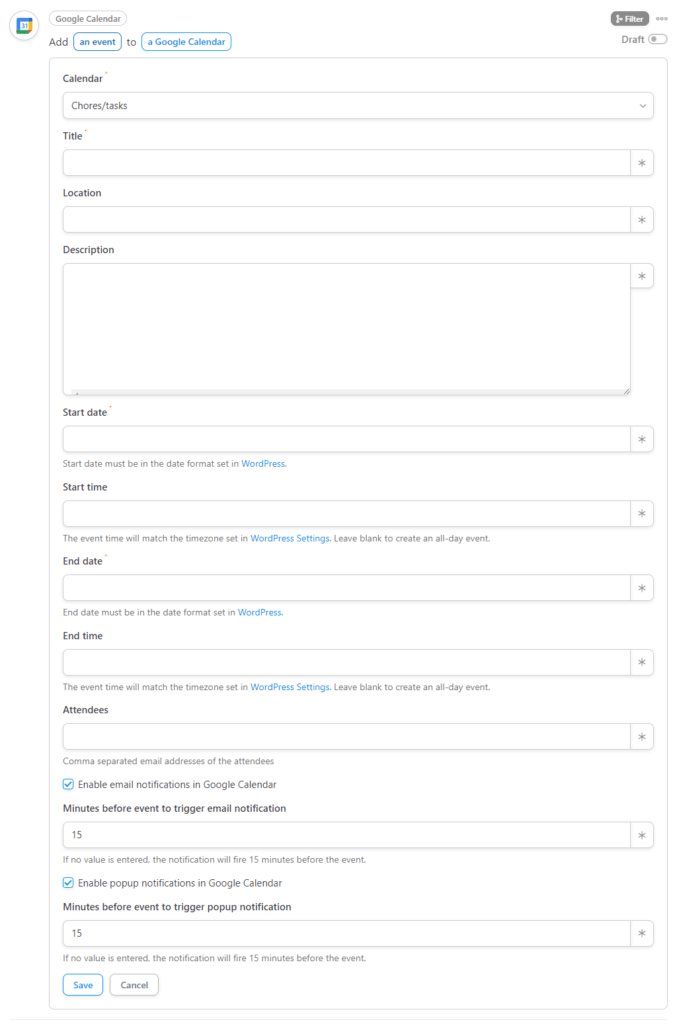The image size is (673, 1024).
Task: Open the token picker next to Attendees
Action: pos(641,737)
